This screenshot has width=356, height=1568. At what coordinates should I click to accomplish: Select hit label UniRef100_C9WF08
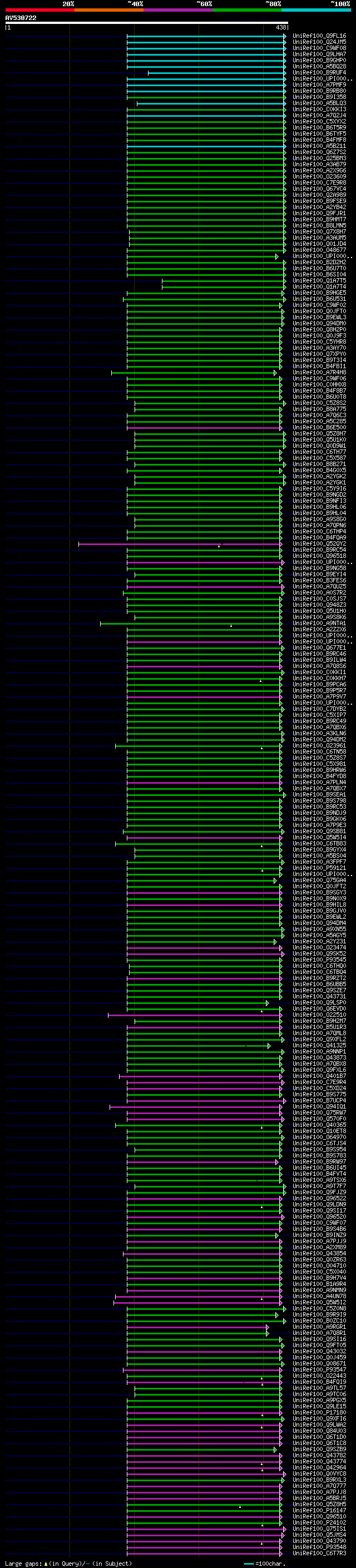319,48
